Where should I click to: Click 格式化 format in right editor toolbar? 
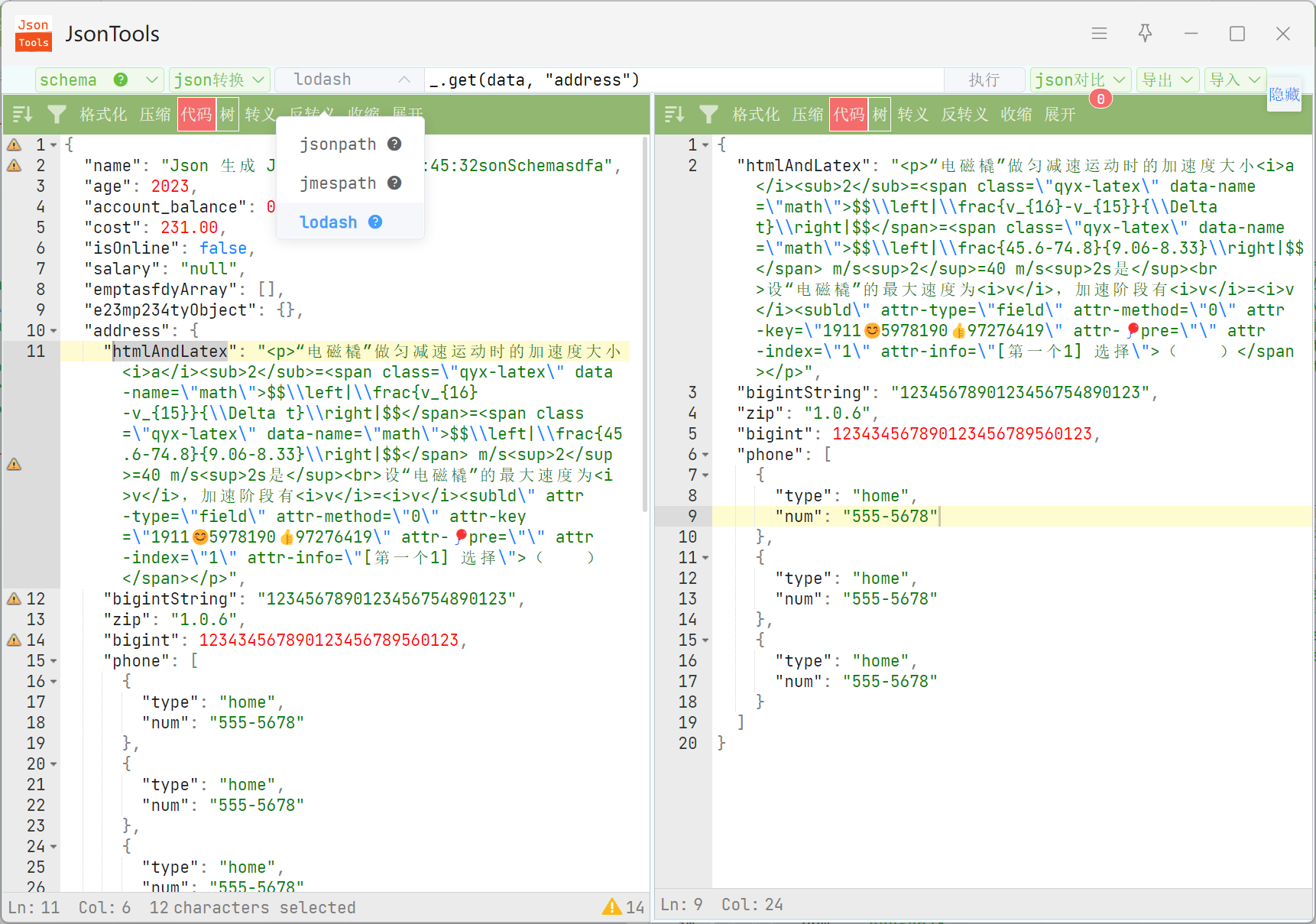coord(756,115)
